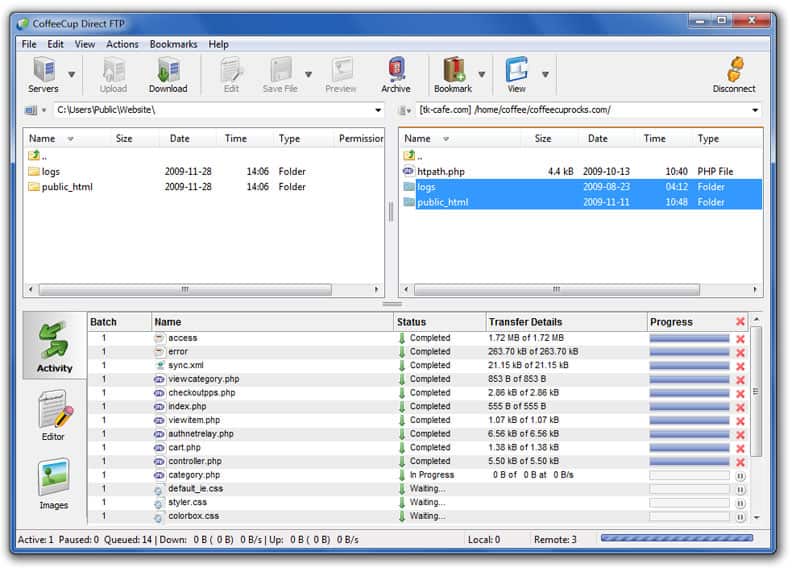Click the local pane horizontal scrollbar
The image size is (800, 572).
[184, 289]
